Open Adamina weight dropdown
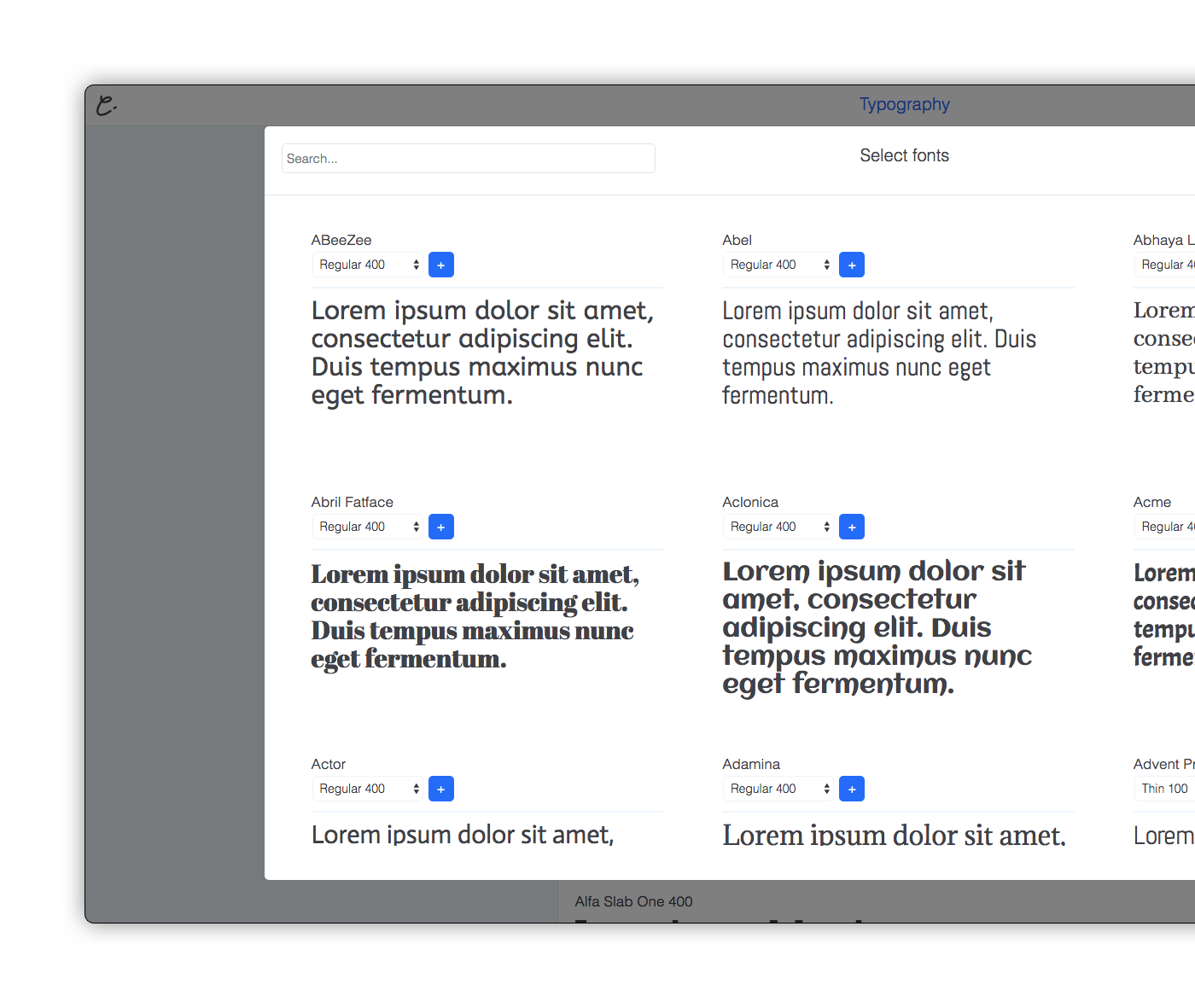Viewport: 1195px width, 1008px height. (779, 789)
